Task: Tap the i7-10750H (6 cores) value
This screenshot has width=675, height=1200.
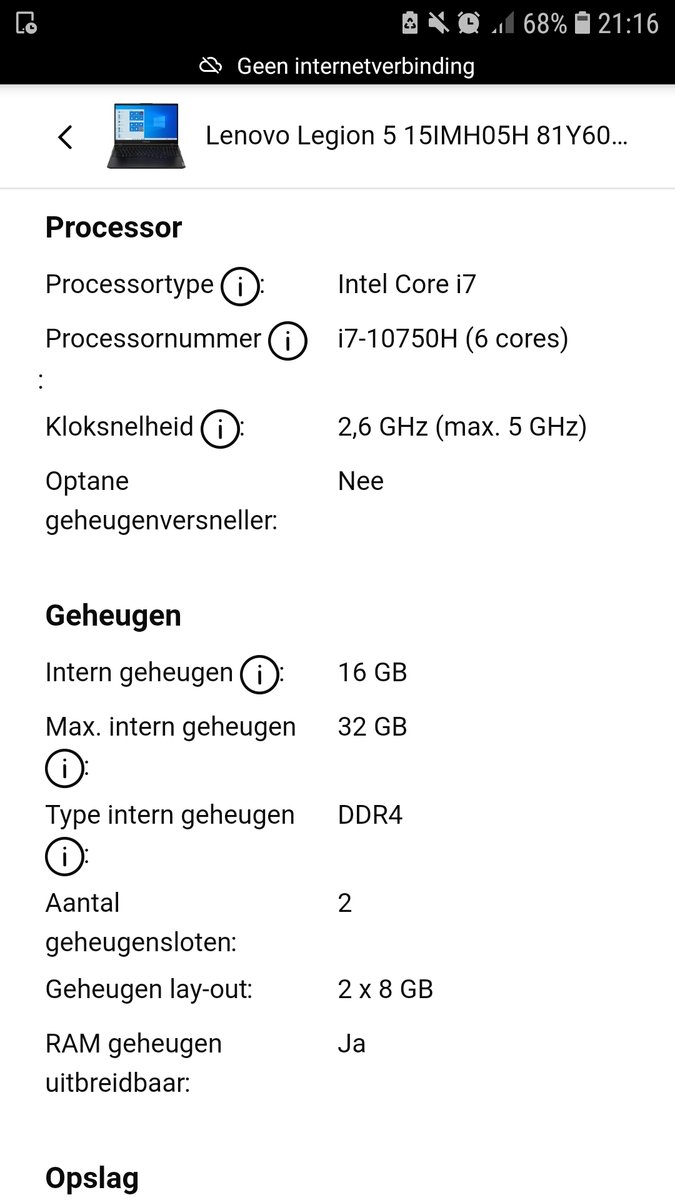Action: tap(453, 339)
